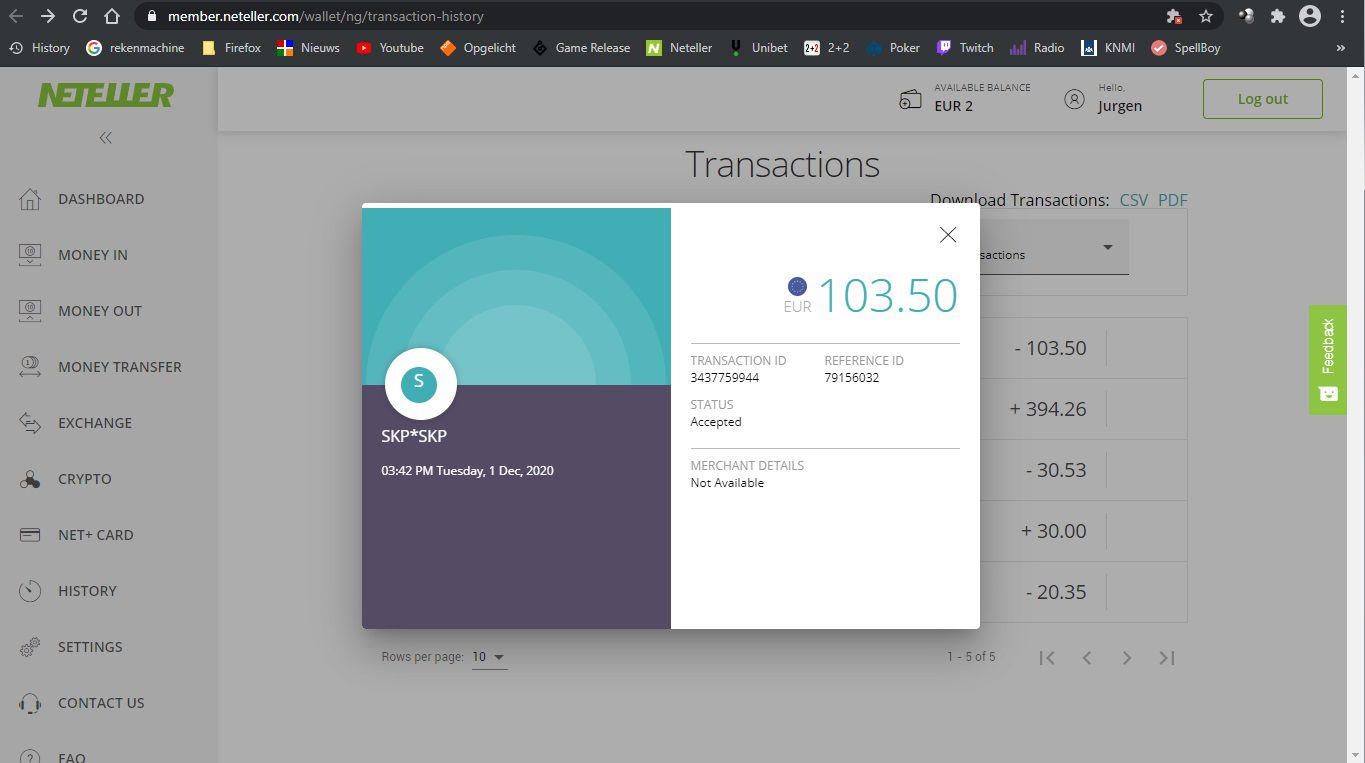
Task: Open the FAQ question mark icon
Action: tap(30, 757)
